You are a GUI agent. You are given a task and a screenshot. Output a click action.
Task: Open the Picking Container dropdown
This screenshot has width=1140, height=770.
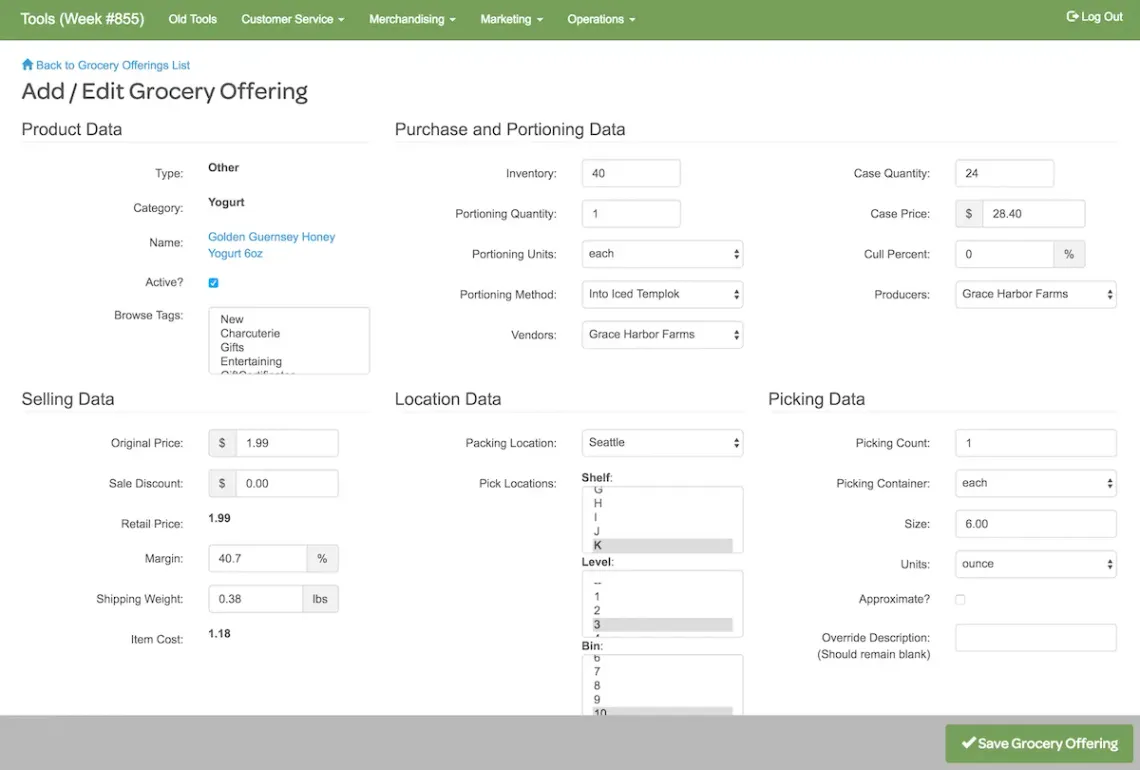tap(1035, 484)
